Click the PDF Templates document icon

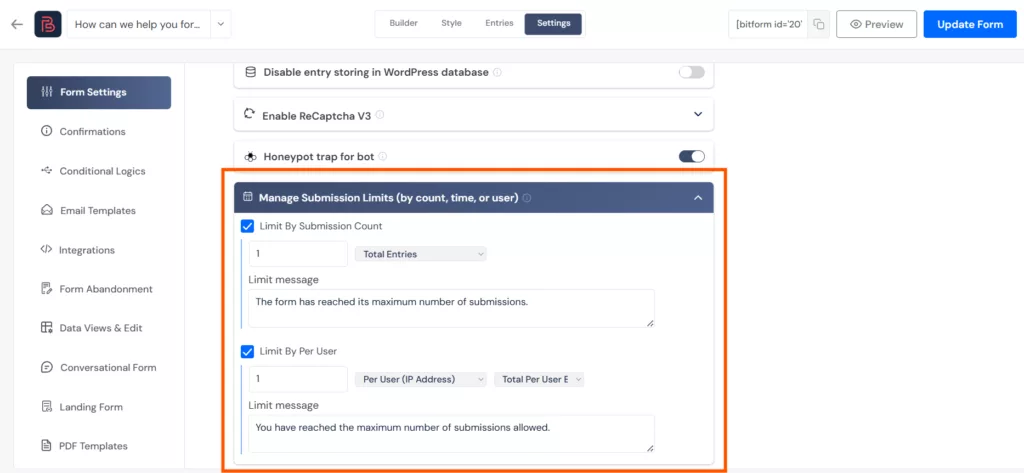(46, 446)
